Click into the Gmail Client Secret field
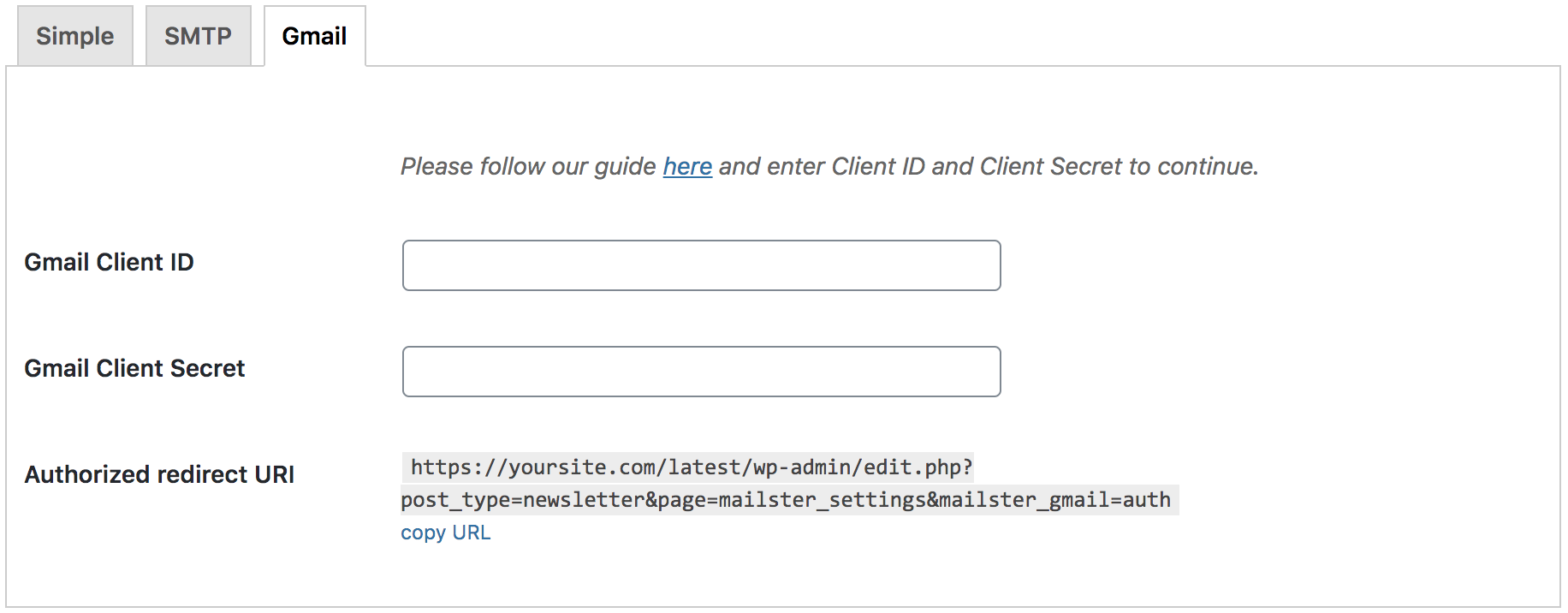Viewport: 1568px width, 613px height. [x=701, y=372]
